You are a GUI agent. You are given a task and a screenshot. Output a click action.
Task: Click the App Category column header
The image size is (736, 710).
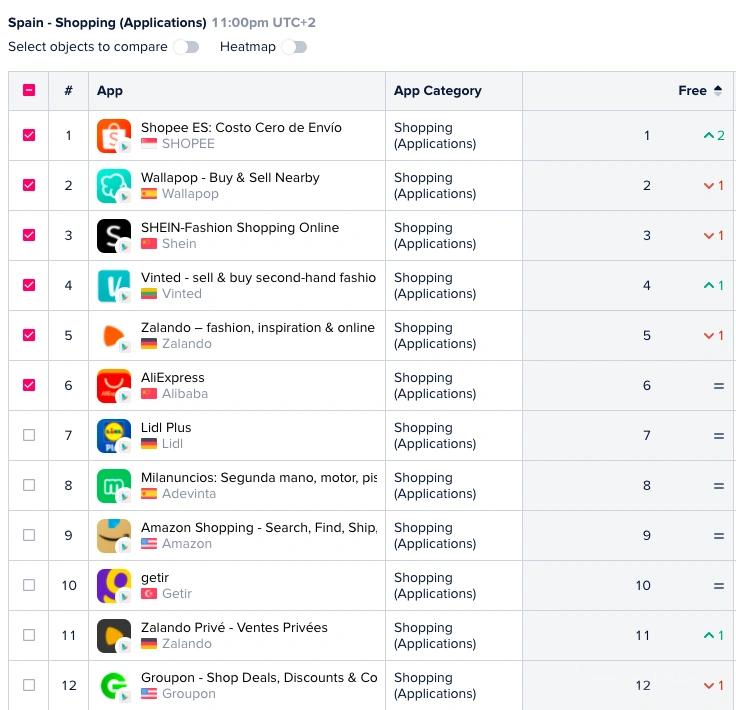pyautogui.click(x=437, y=90)
